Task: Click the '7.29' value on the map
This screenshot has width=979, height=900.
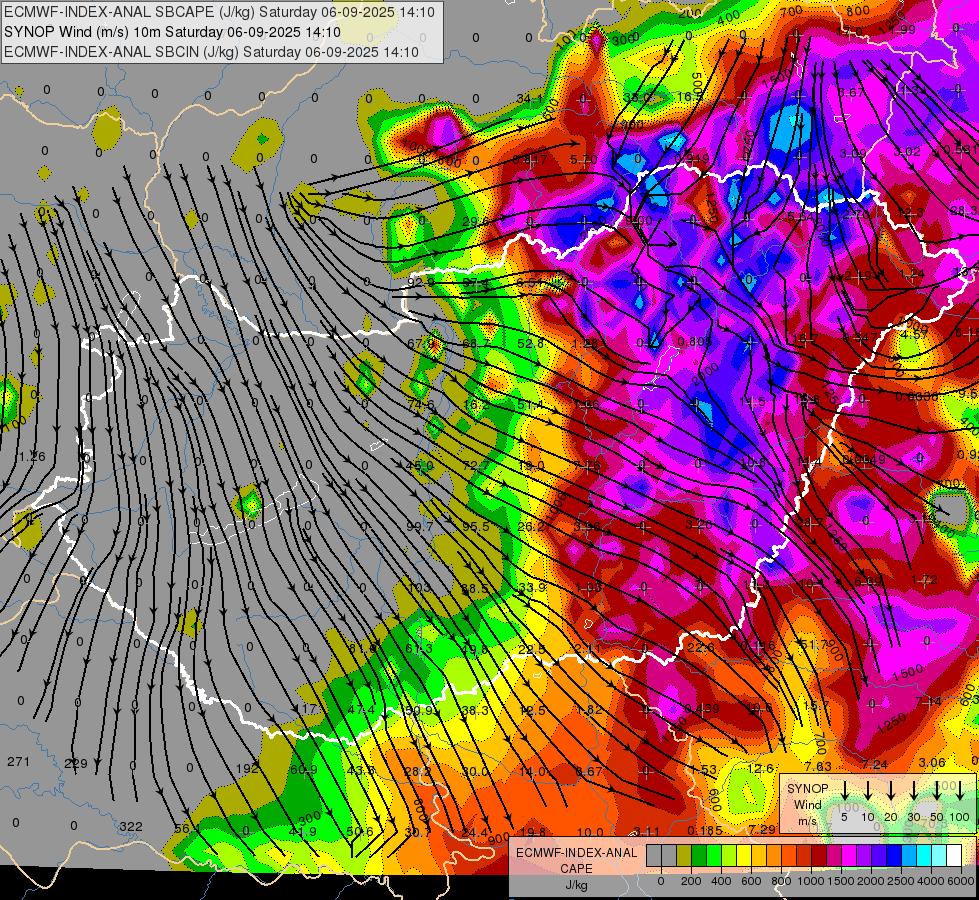Action: [762, 829]
